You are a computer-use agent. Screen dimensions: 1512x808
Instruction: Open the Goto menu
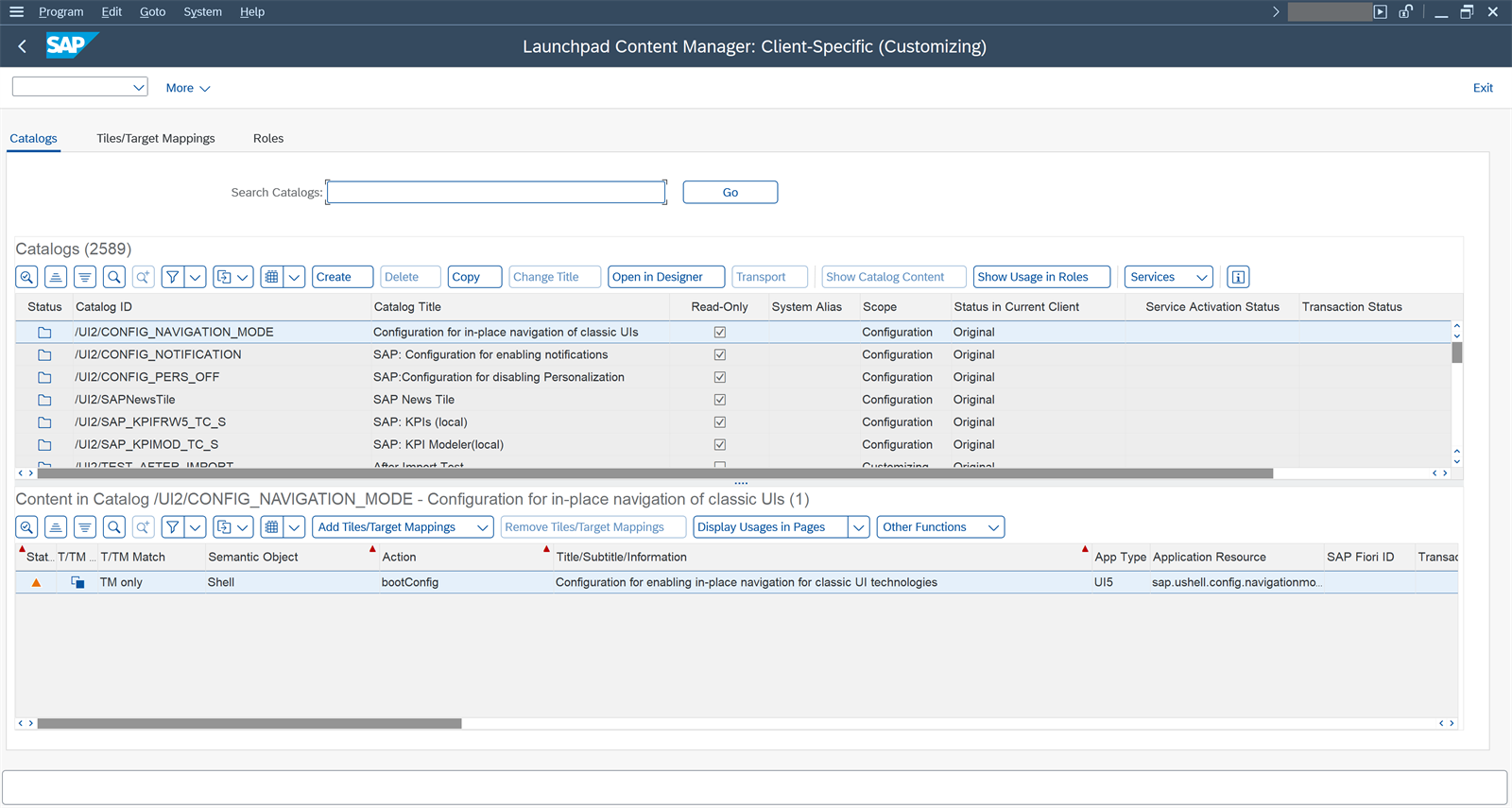pyautogui.click(x=153, y=11)
